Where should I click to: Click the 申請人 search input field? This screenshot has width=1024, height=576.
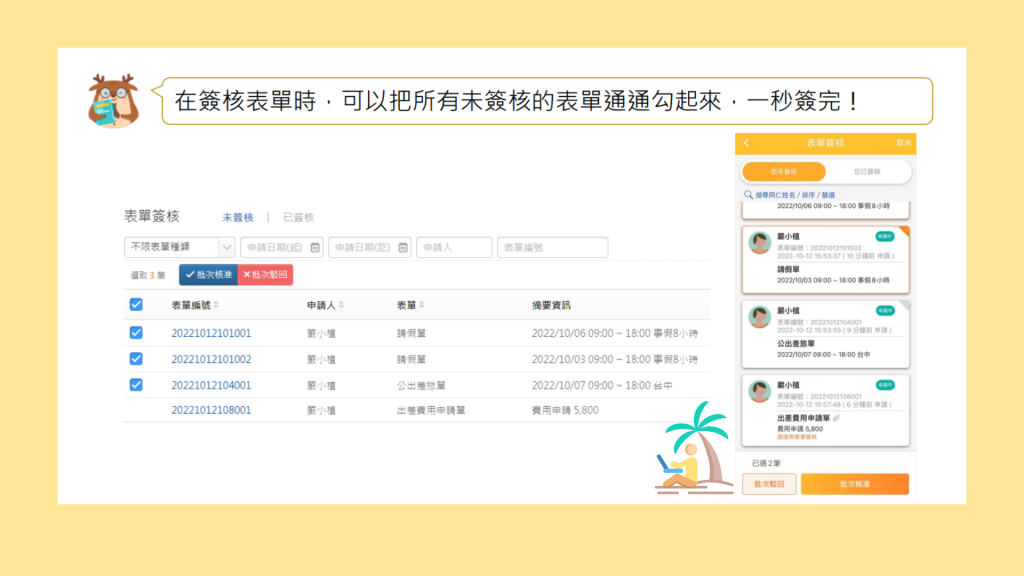[454, 247]
